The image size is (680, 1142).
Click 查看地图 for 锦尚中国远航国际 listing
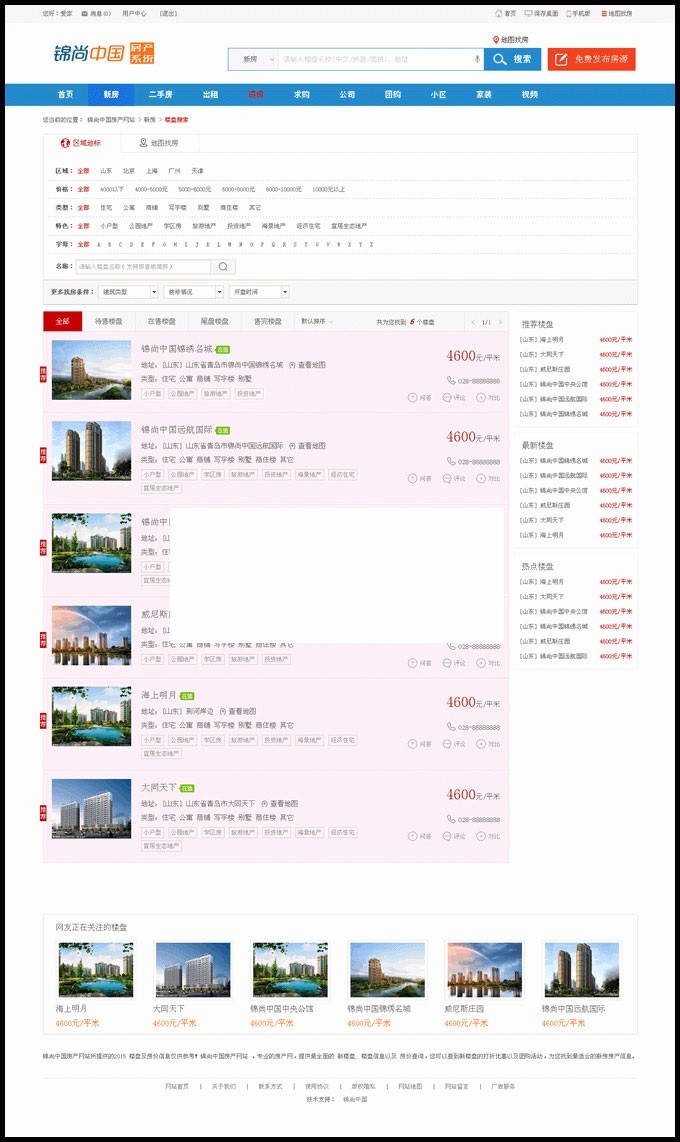(x=308, y=446)
